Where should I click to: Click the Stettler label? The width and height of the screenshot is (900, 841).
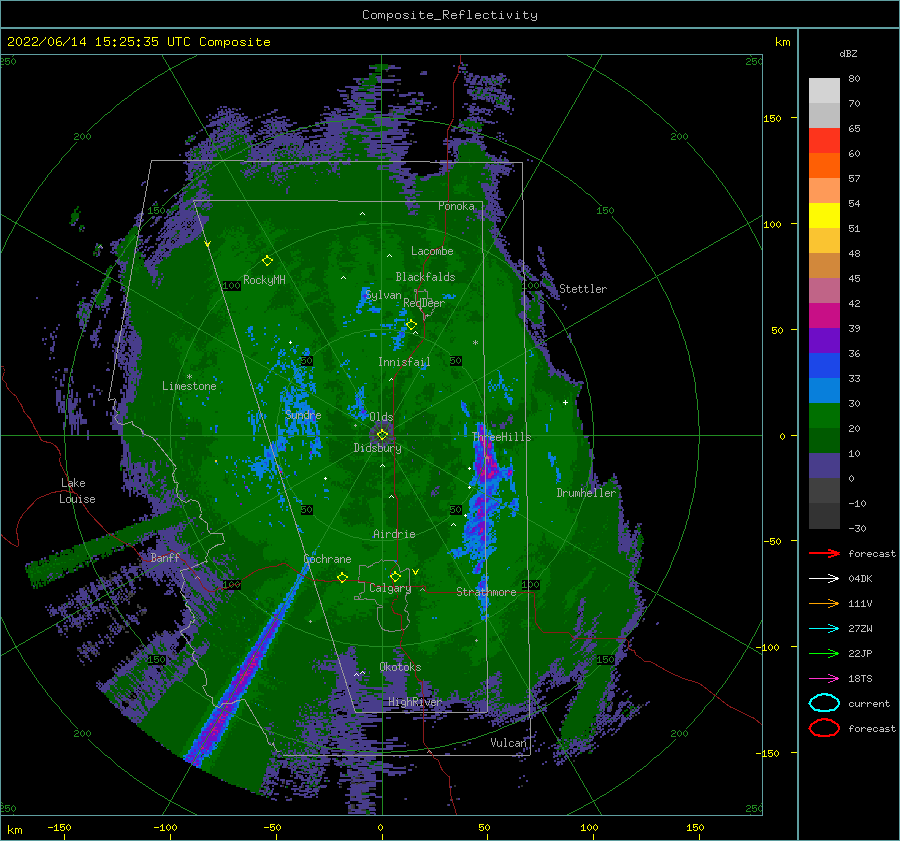583,289
